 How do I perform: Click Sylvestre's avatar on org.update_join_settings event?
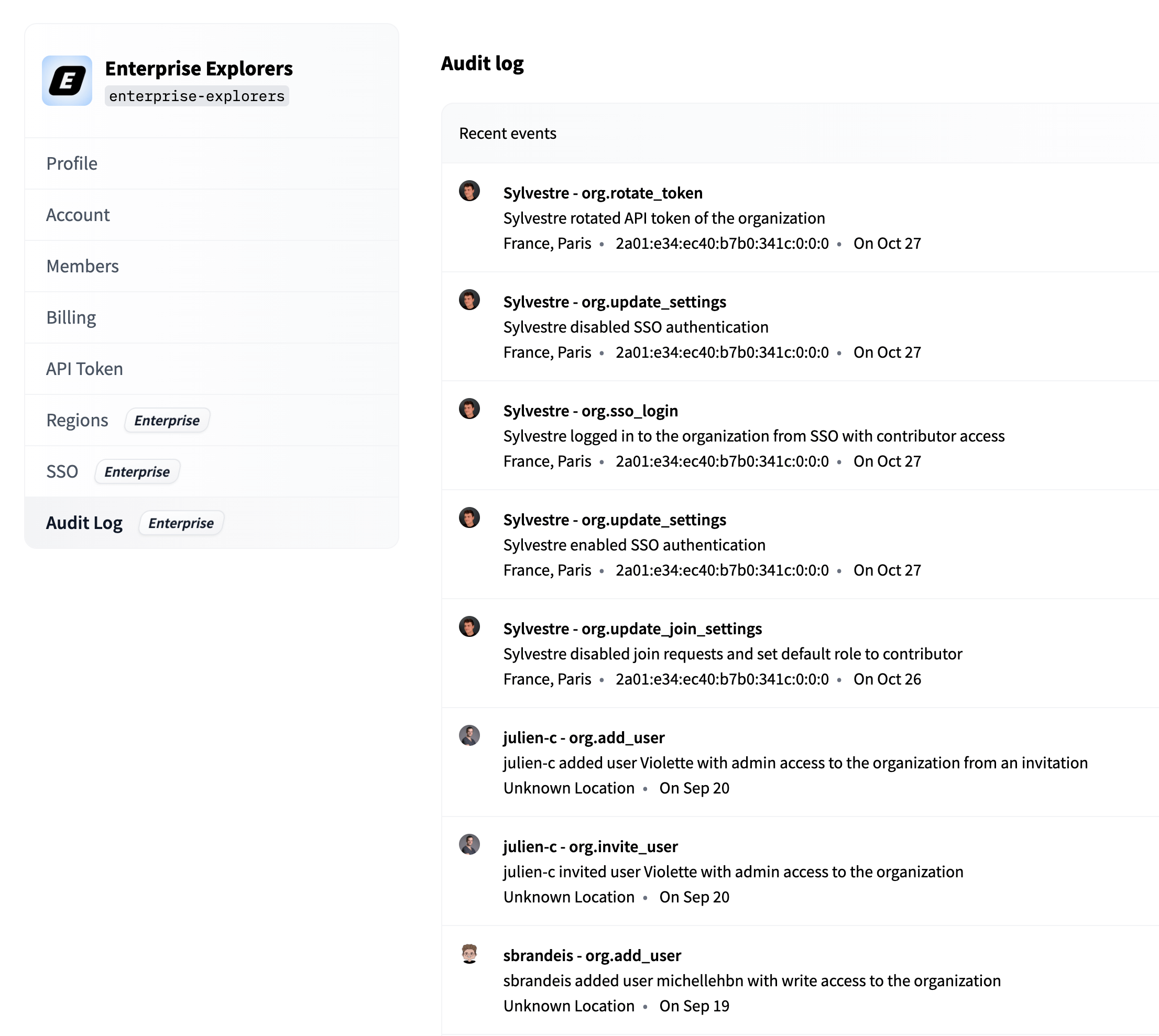click(469, 627)
